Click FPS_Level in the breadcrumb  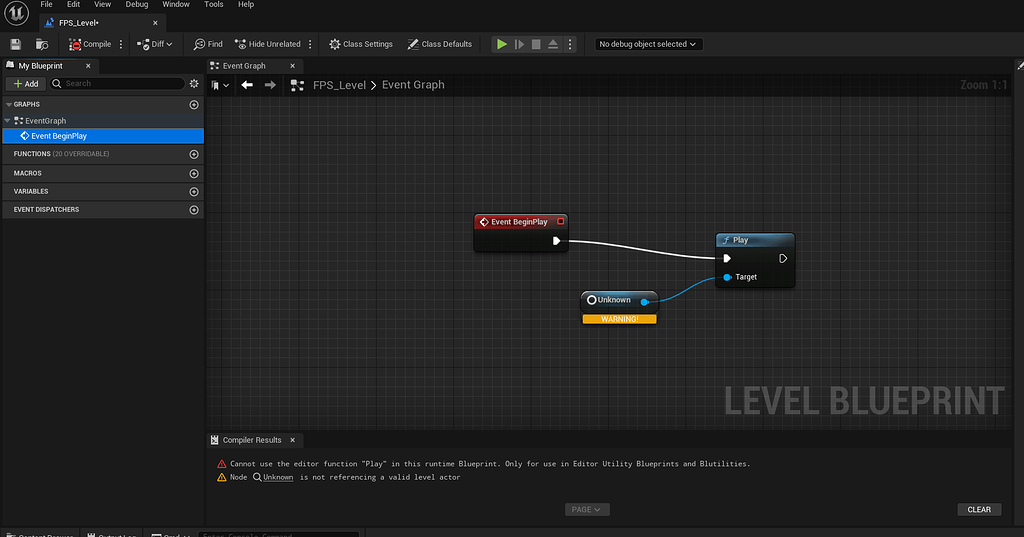(339, 85)
